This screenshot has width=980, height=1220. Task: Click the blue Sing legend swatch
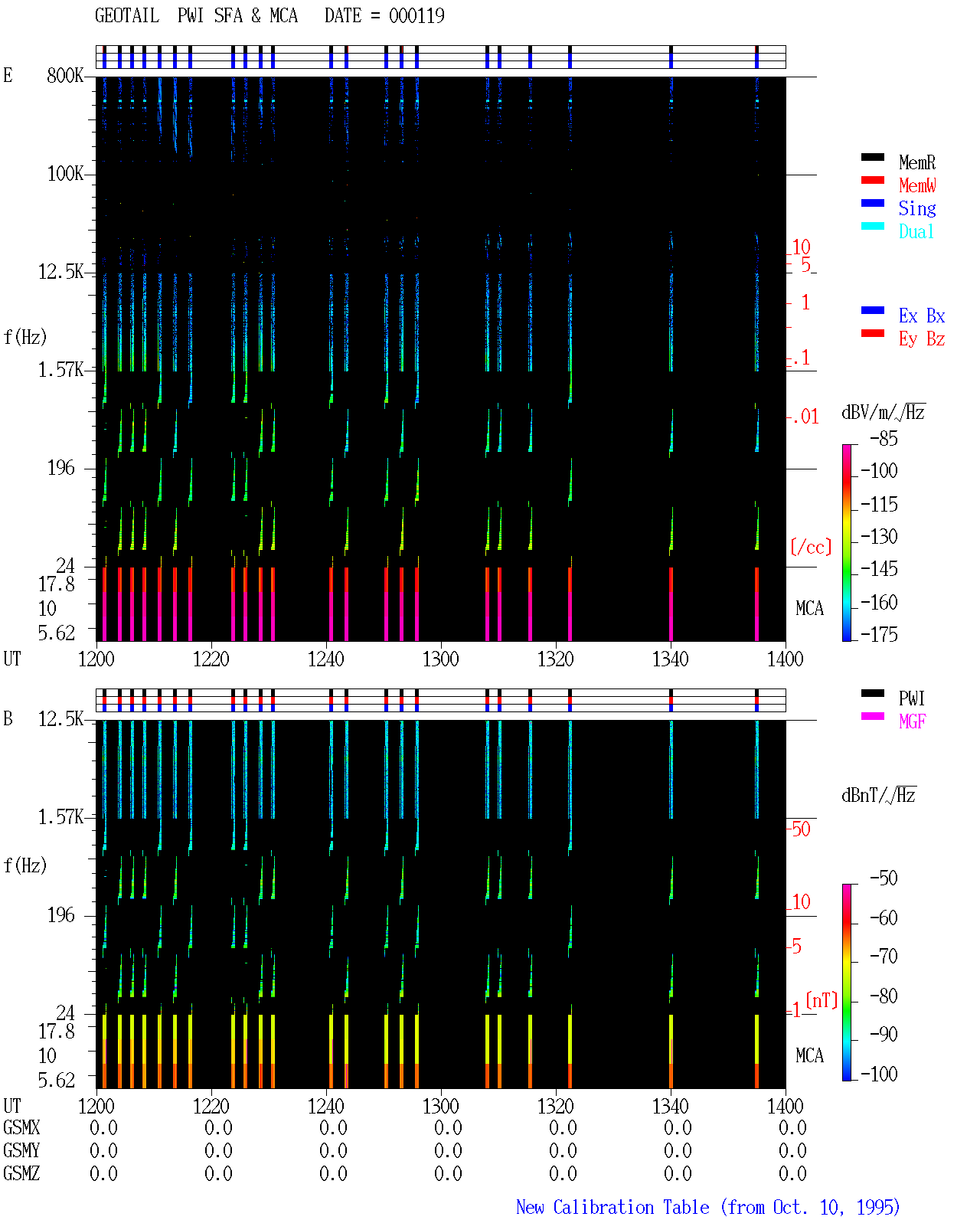873,204
